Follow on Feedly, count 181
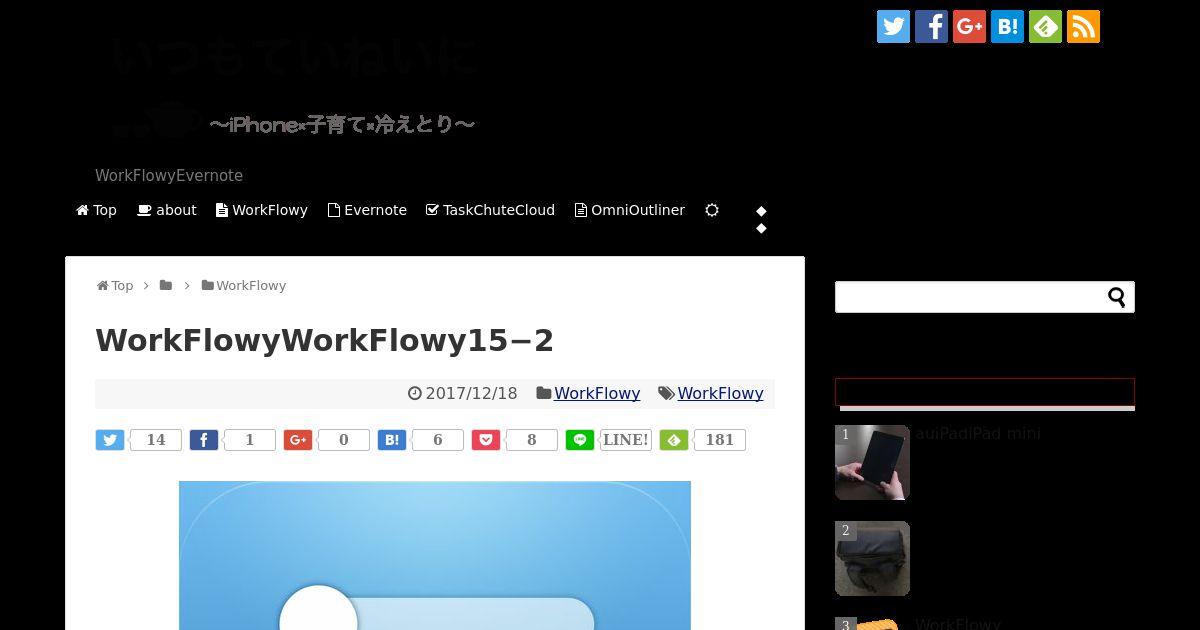The image size is (1200, 630). click(x=674, y=440)
